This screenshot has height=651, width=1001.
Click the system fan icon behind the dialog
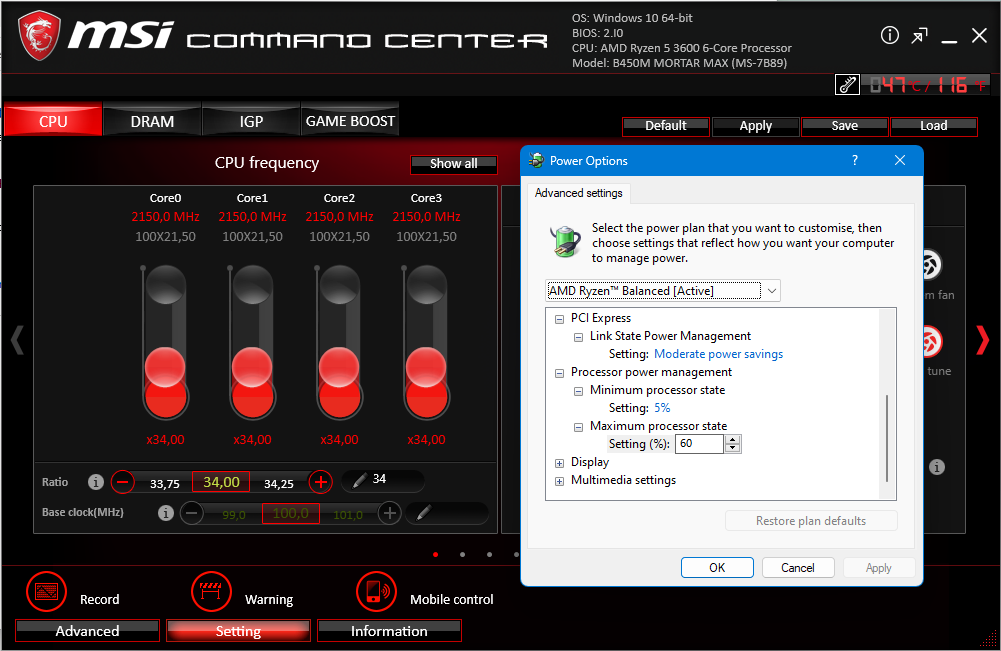coord(932,264)
